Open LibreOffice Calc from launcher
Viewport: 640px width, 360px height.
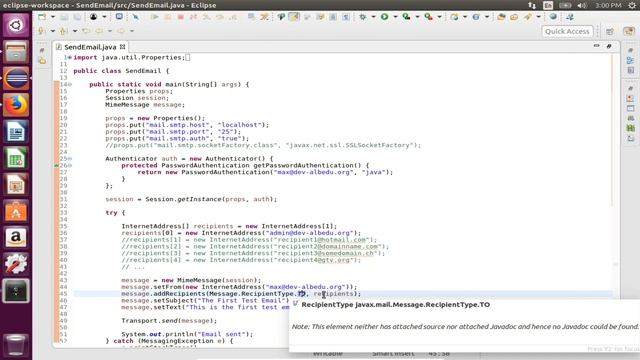point(16,158)
